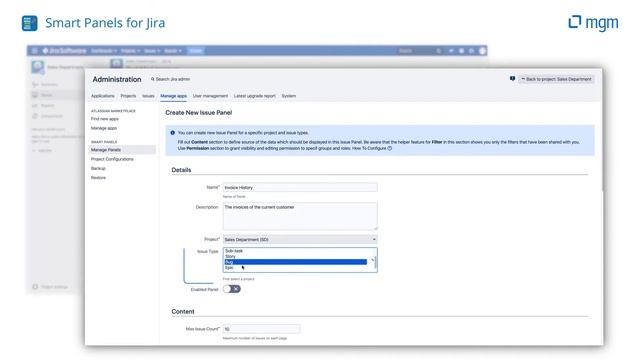Click Back to project: Sales Department button
The height and width of the screenshot is (360, 640).
pos(556,79)
